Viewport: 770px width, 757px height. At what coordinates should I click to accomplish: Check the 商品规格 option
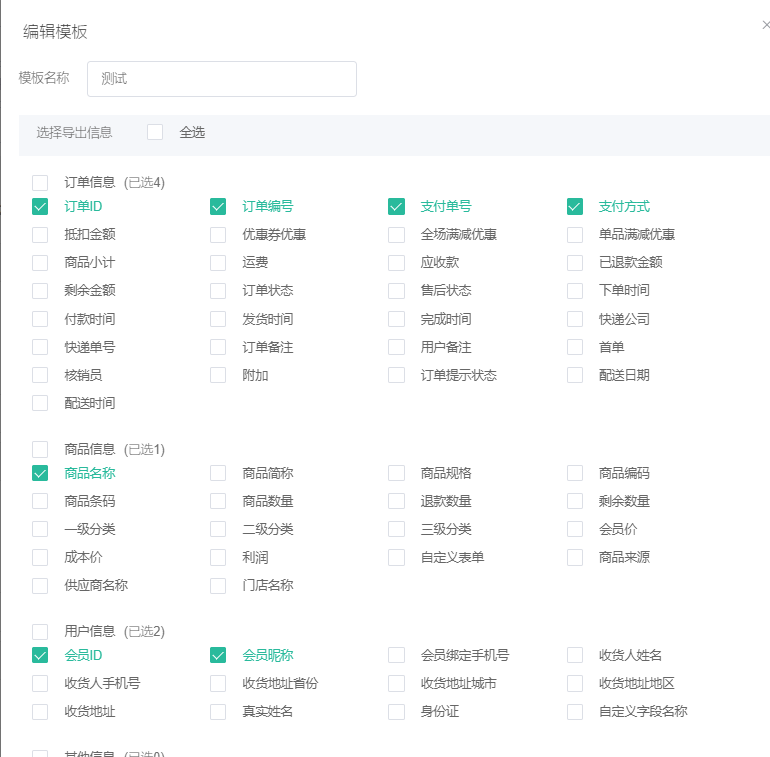pos(397,473)
